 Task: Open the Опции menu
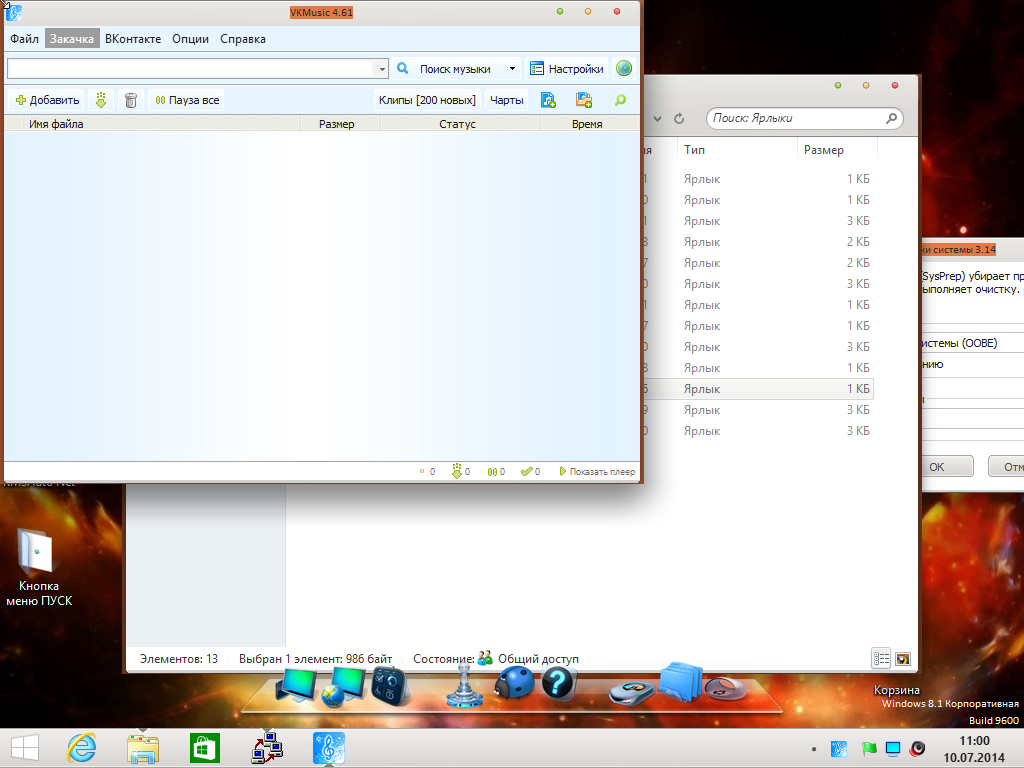pyautogui.click(x=191, y=39)
